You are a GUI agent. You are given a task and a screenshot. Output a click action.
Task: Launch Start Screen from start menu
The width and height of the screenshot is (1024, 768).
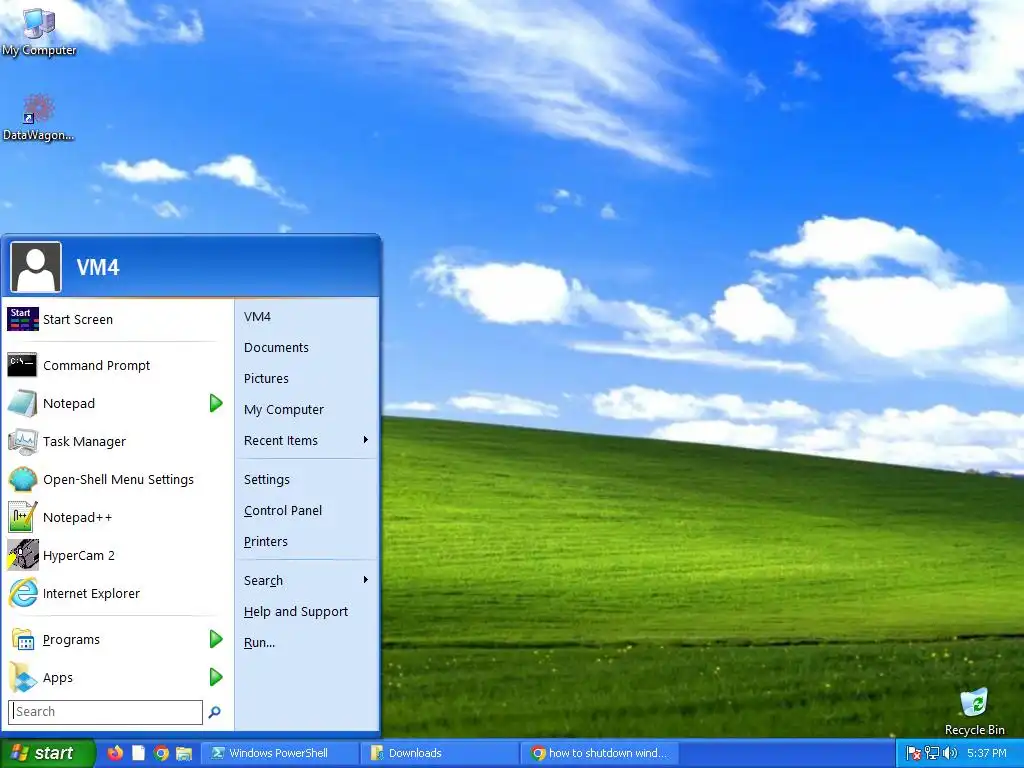coord(118,319)
